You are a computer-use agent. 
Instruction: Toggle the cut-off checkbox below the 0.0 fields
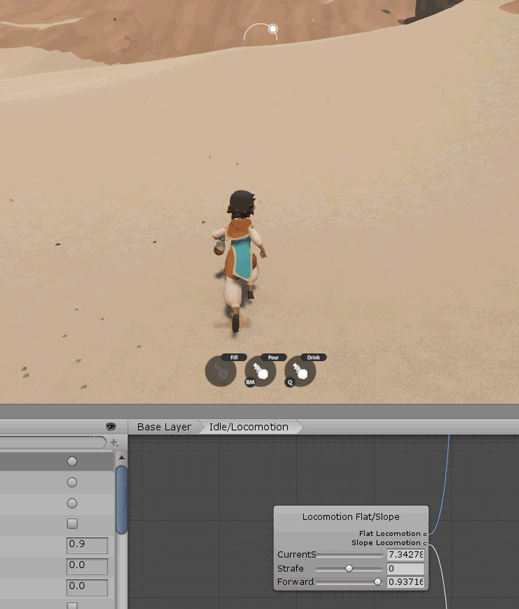coord(72,605)
